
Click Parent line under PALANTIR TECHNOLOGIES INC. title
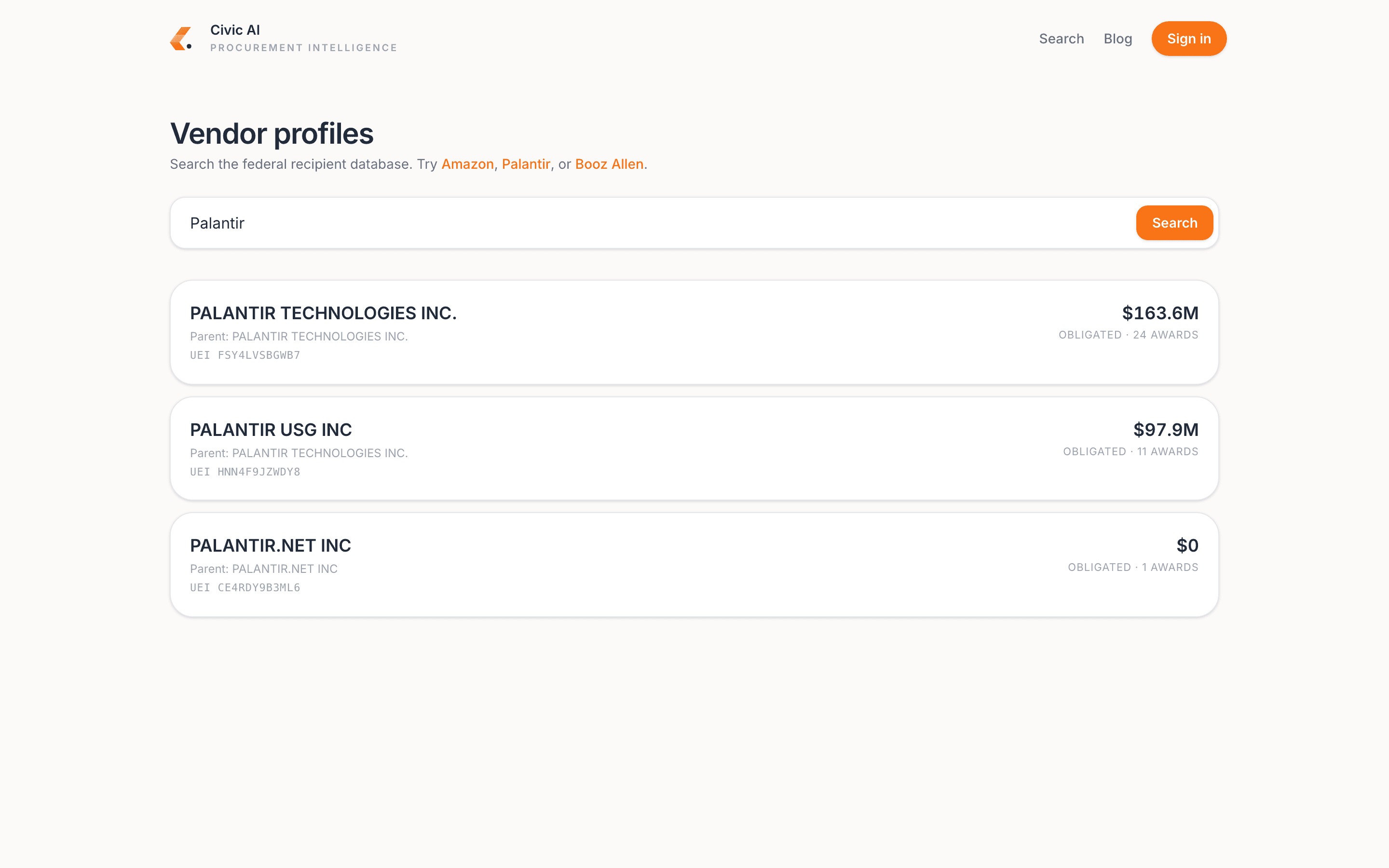click(x=299, y=337)
